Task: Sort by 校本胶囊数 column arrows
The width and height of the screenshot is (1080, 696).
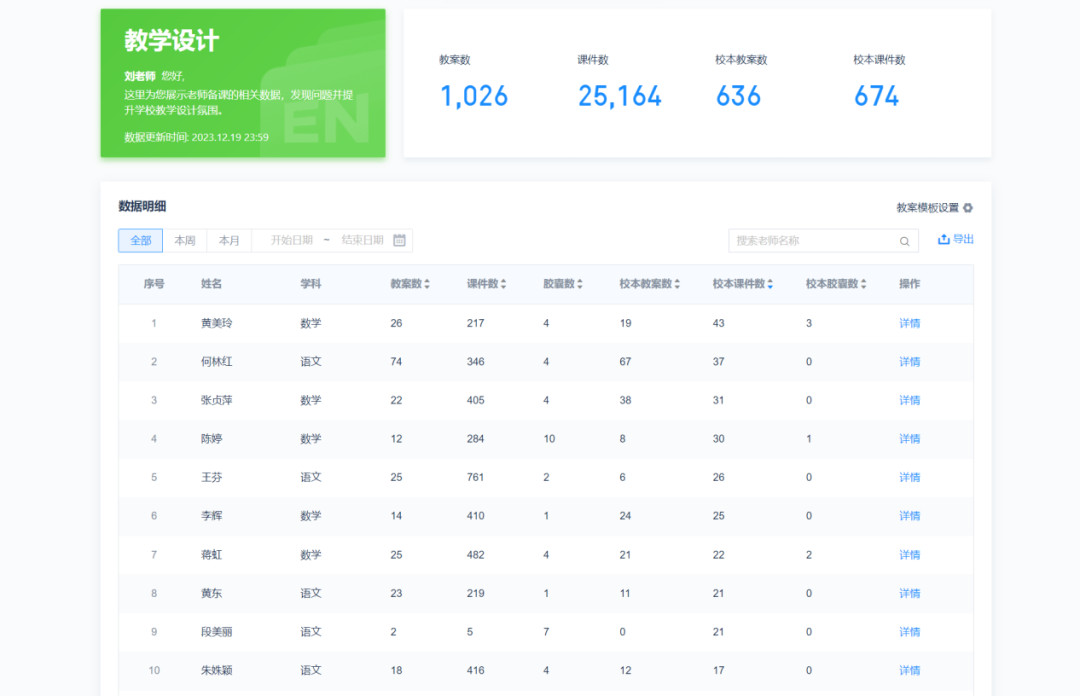Action: [863, 285]
